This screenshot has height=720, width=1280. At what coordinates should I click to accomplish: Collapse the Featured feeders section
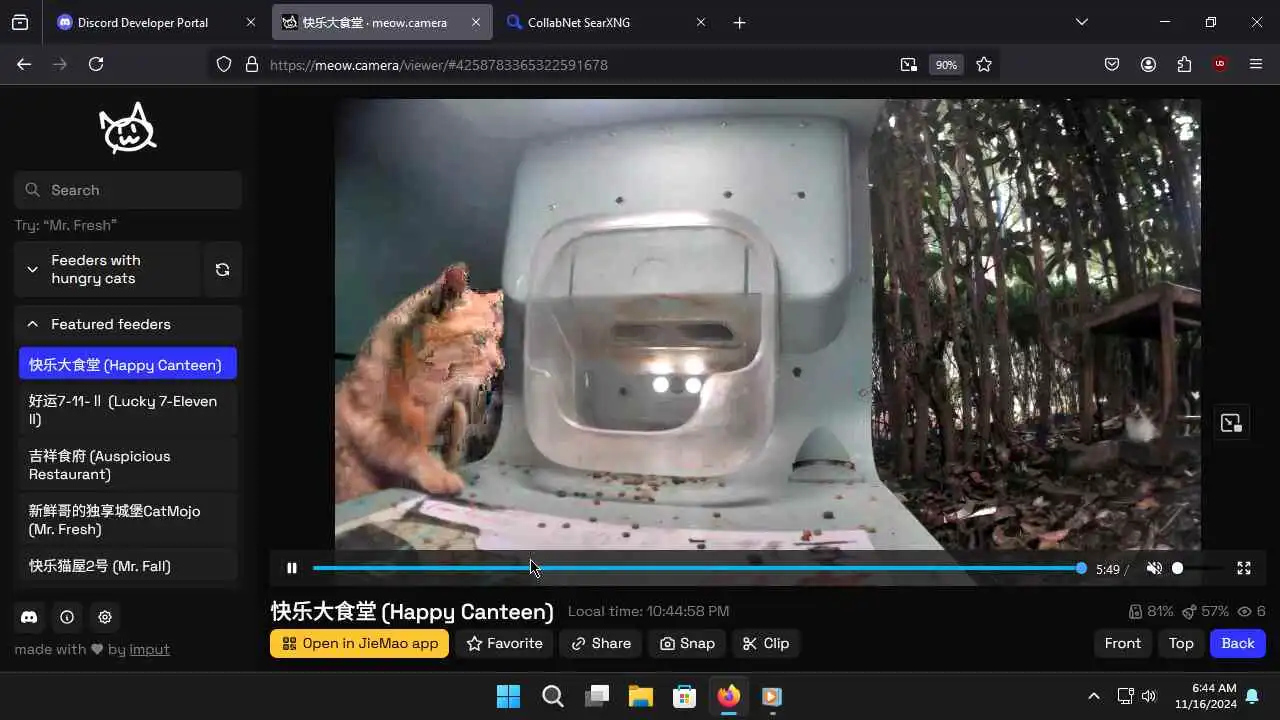click(128, 324)
